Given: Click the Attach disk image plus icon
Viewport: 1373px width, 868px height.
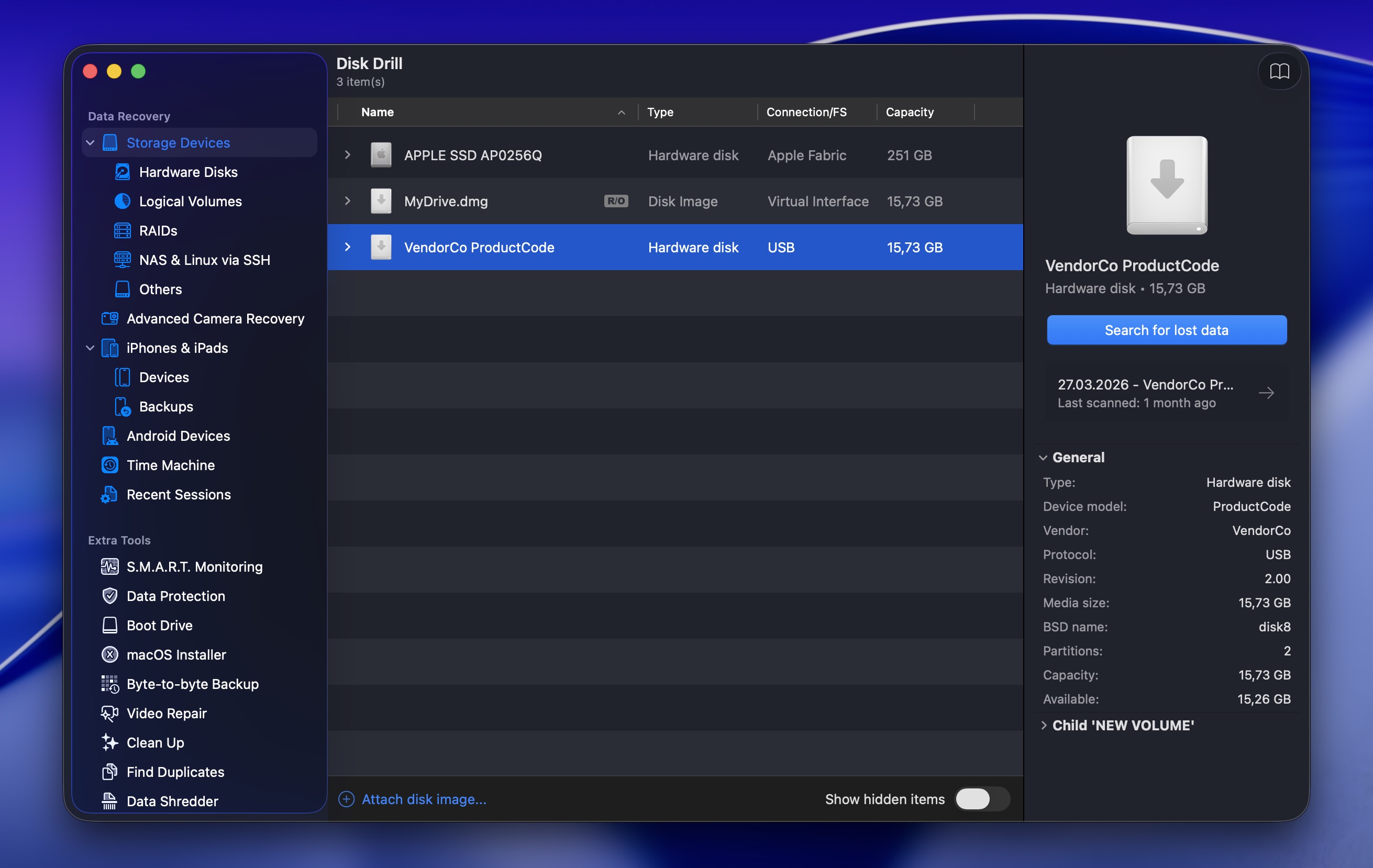Looking at the screenshot, I should (x=346, y=799).
